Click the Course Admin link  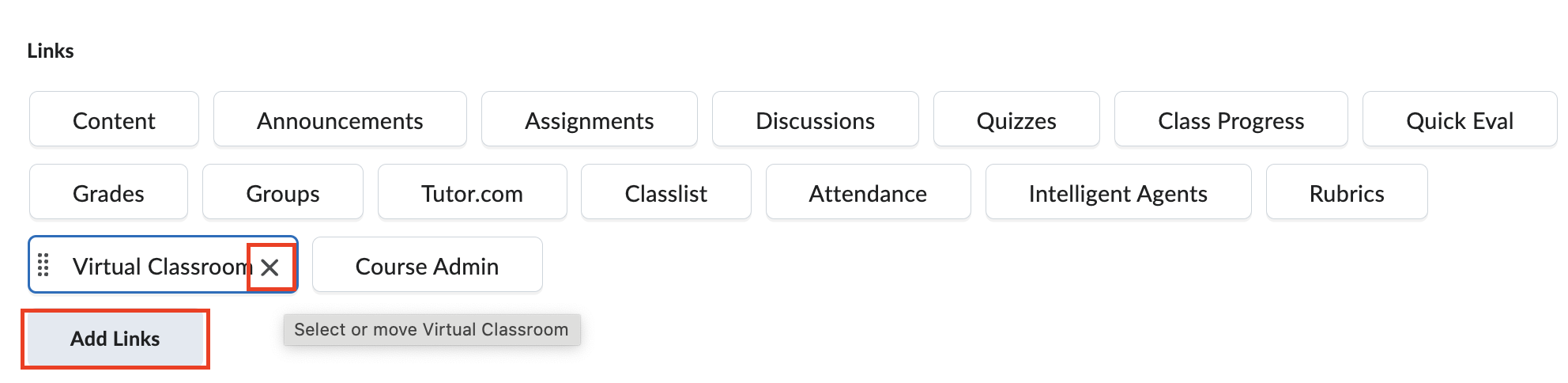427,266
